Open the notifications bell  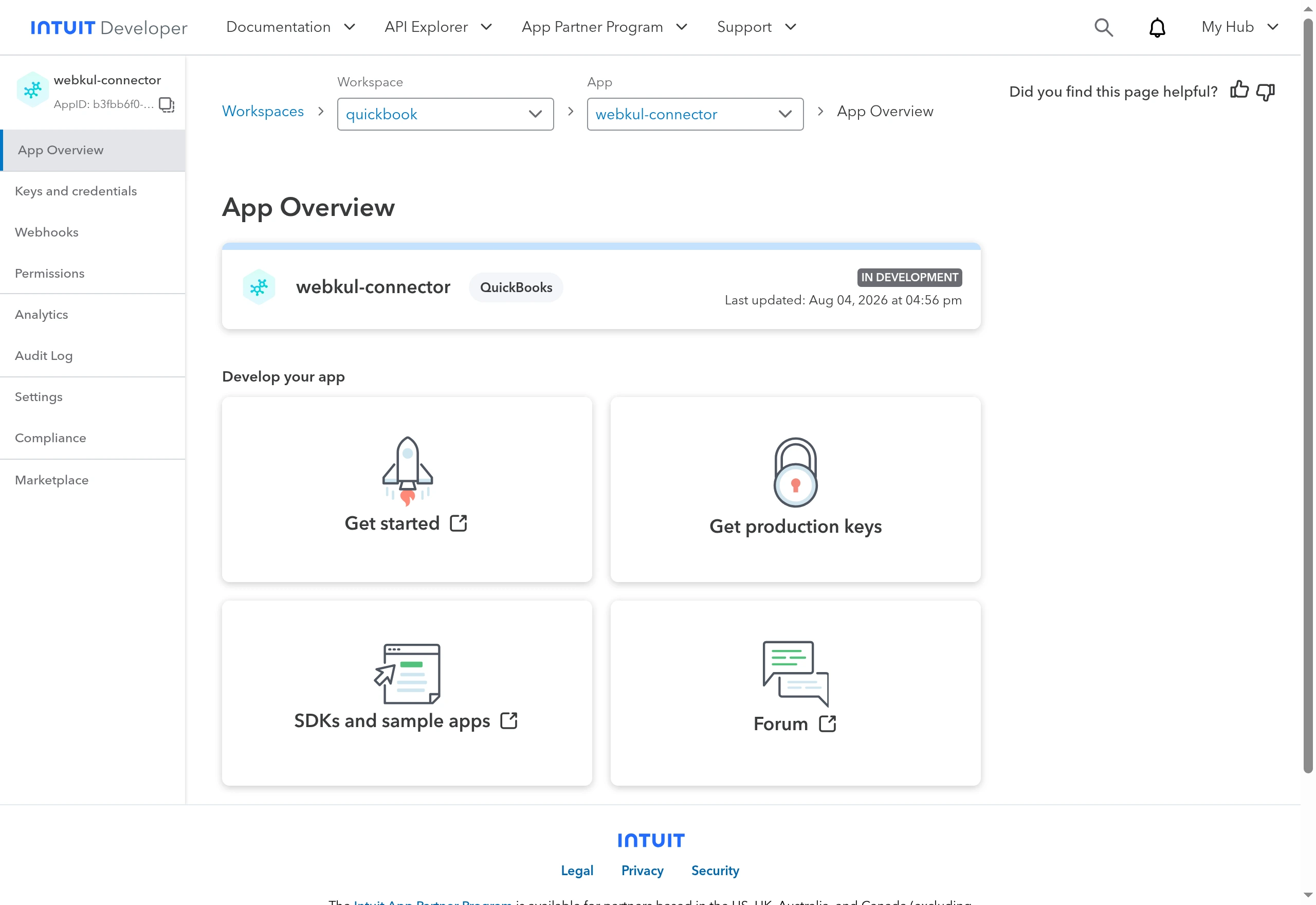[1157, 27]
